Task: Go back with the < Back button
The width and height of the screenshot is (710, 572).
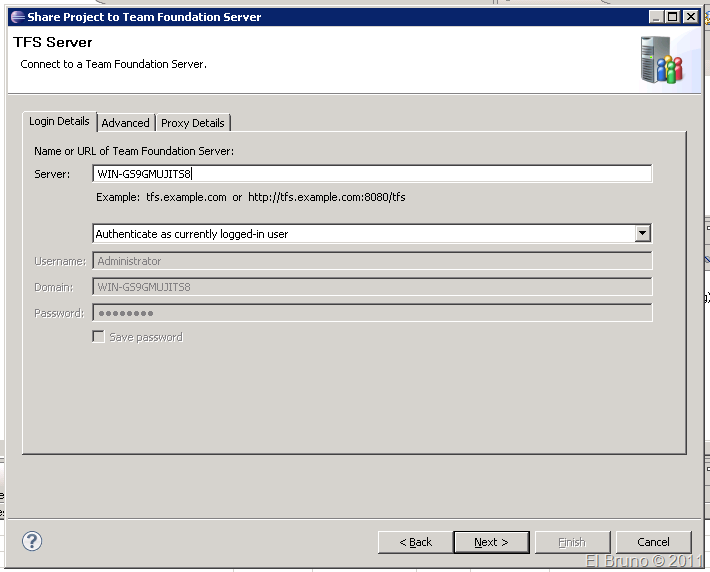Action: [415, 542]
